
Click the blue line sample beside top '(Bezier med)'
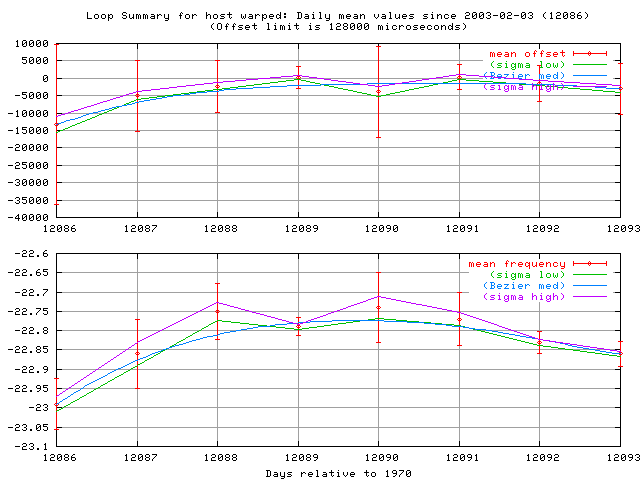[590, 76]
